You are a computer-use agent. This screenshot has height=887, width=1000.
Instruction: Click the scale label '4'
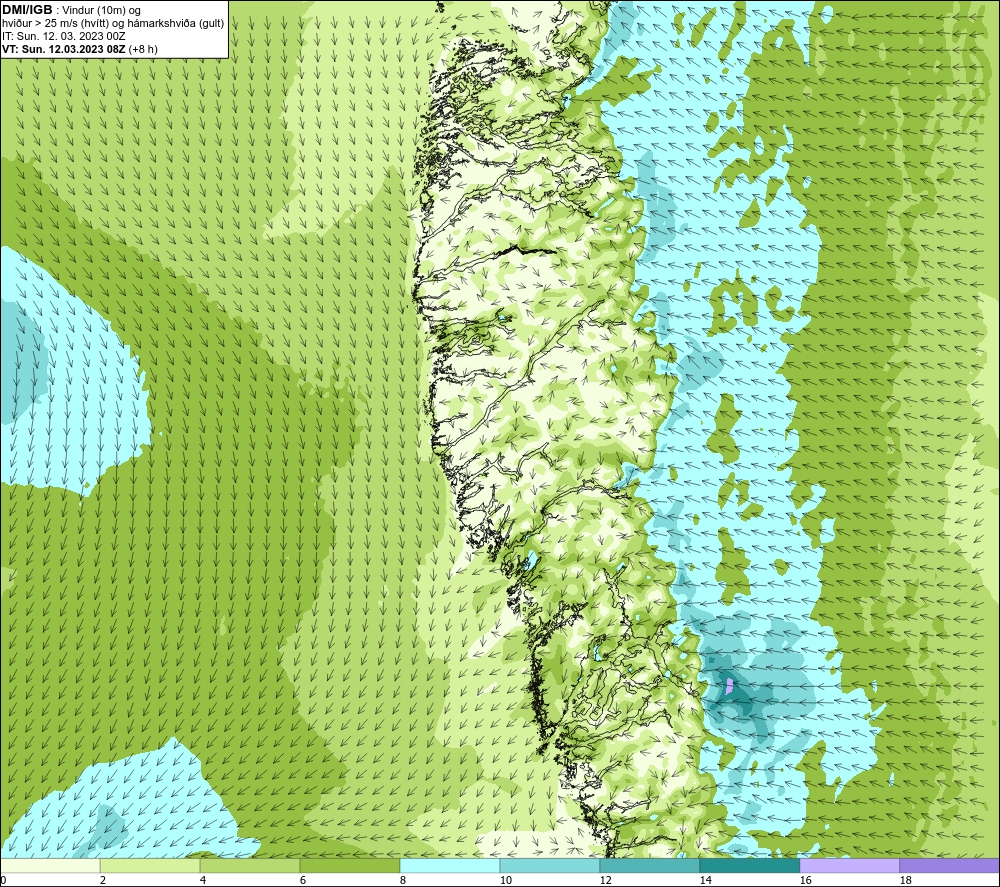click(203, 881)
